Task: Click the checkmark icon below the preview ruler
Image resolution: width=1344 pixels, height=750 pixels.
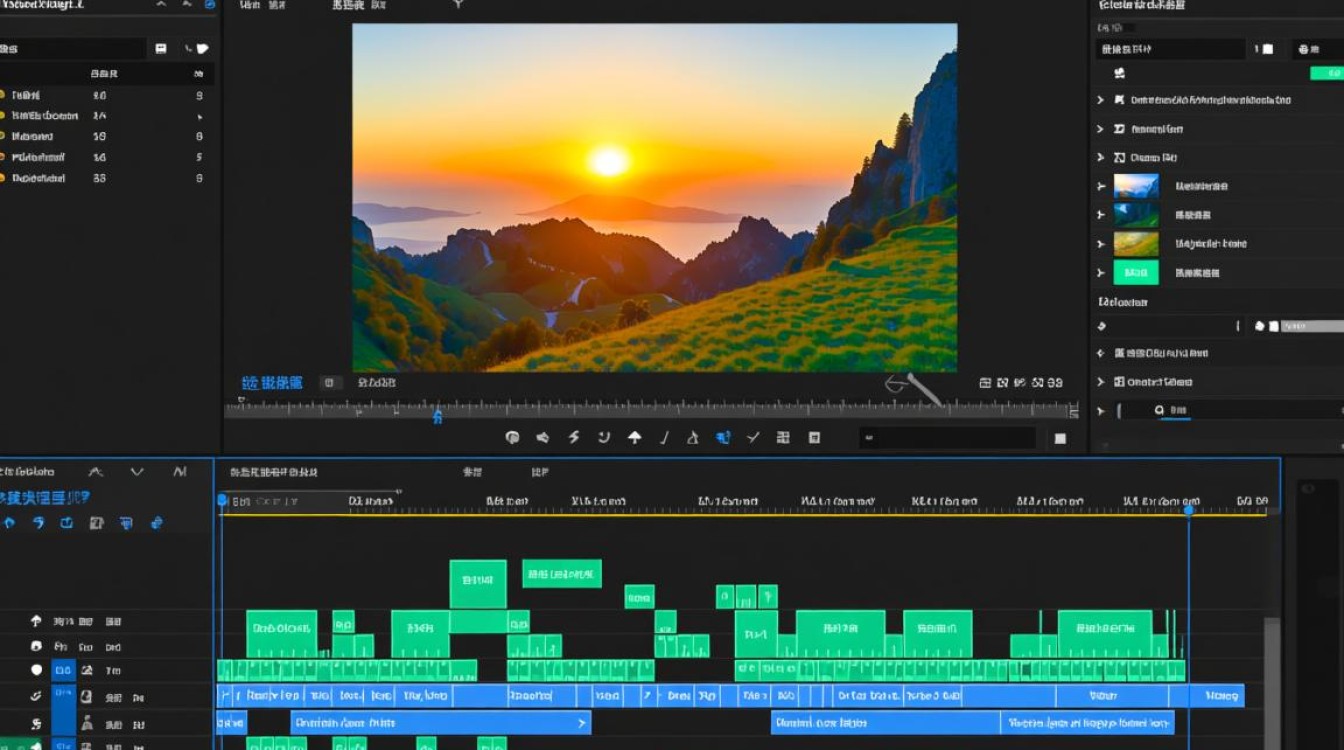Action: click(x=753, y=438)
